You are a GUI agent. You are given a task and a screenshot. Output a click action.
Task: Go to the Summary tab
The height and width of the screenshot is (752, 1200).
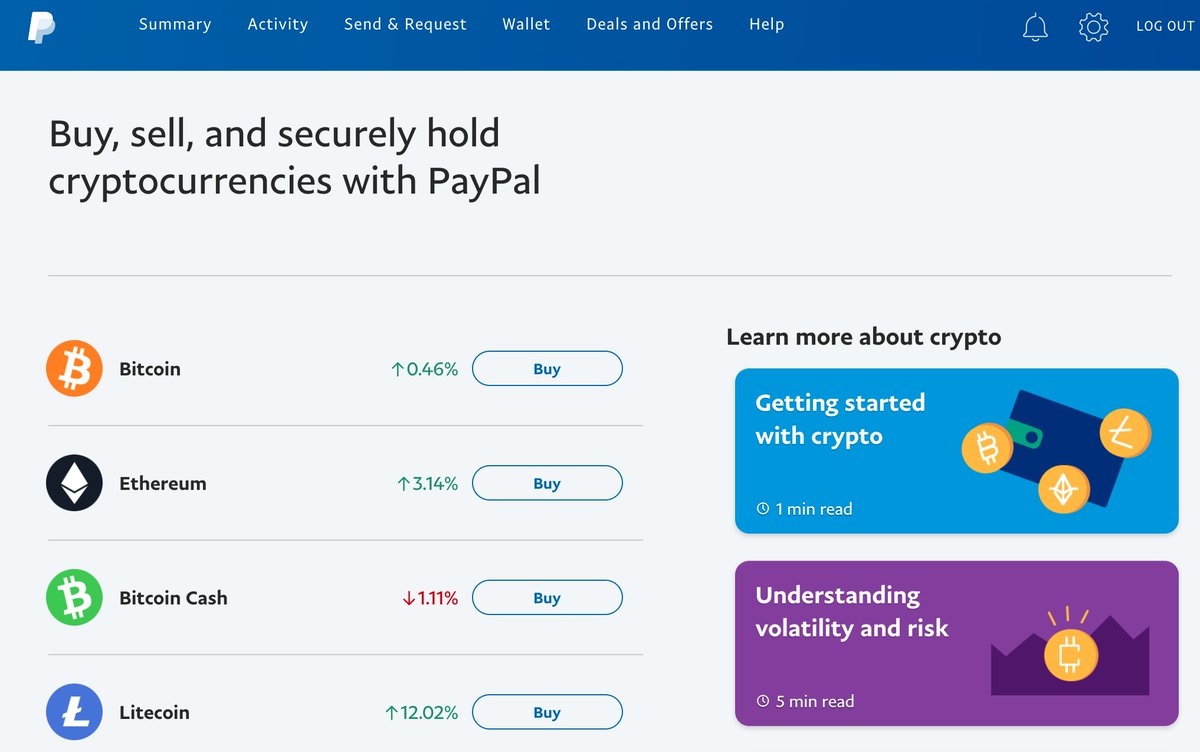point(175,24)
